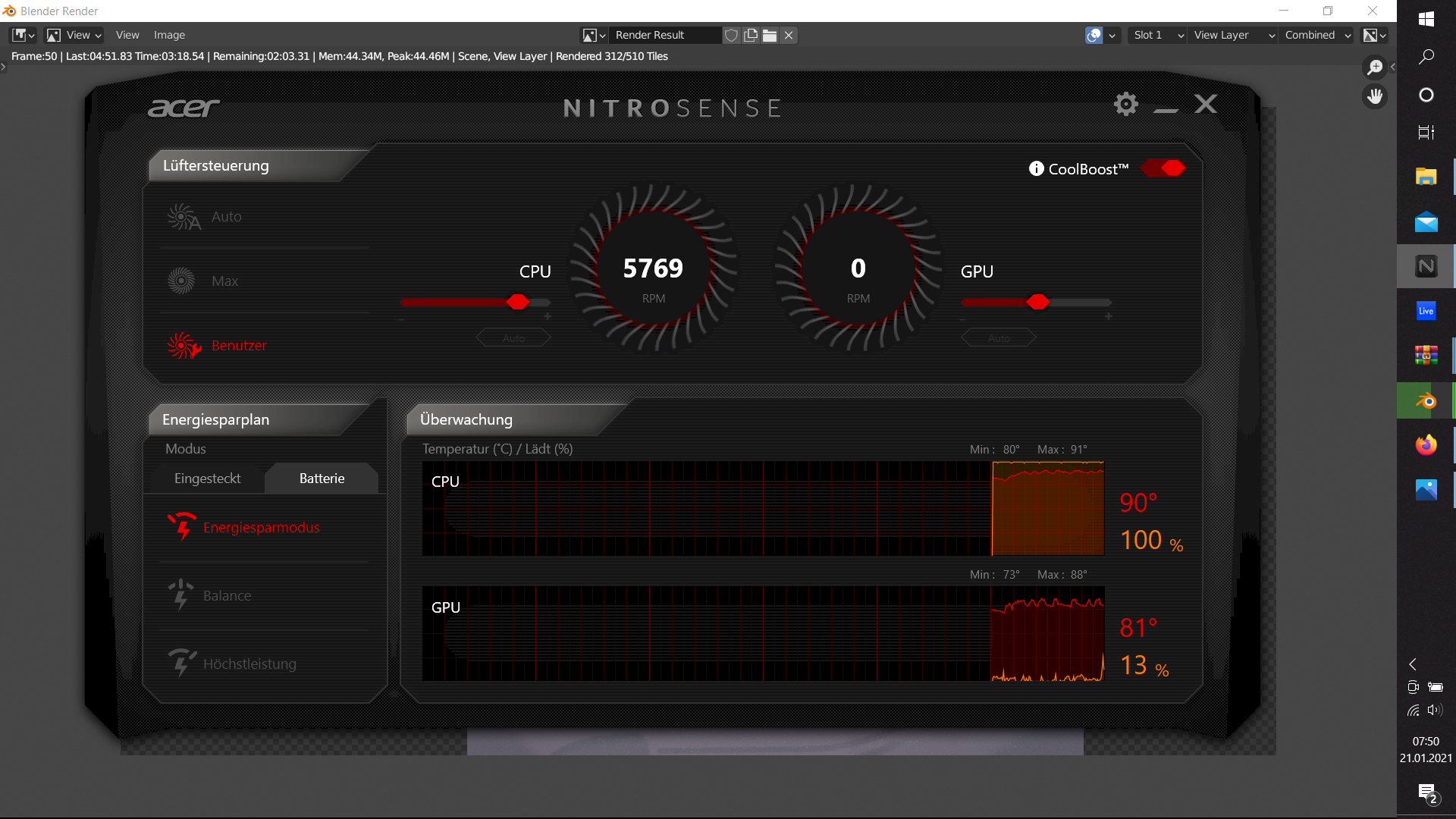
Task: Open the display channels dropdown
Action: point(1375,35)
